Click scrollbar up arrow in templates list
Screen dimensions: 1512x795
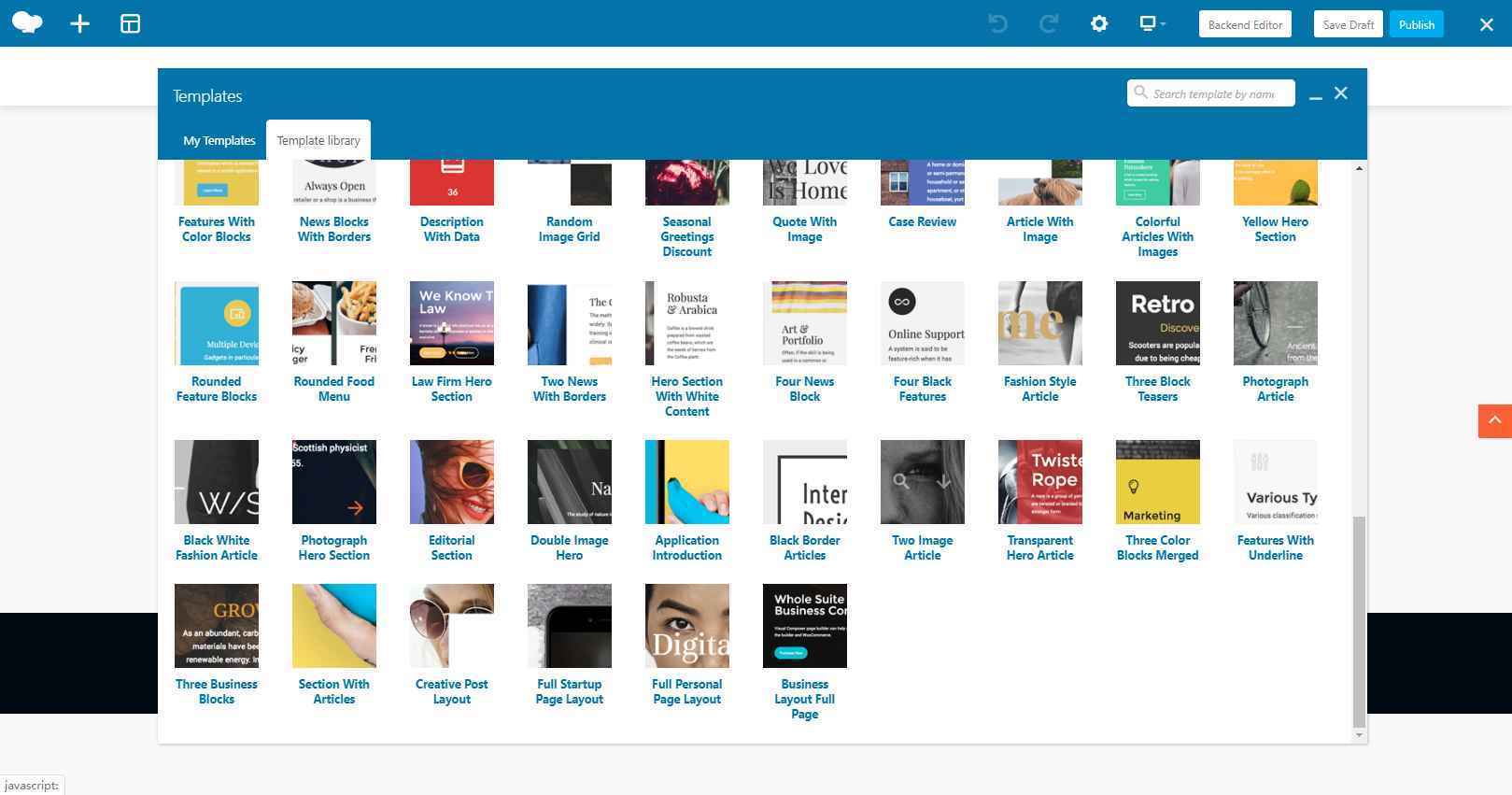(1359, 168)
